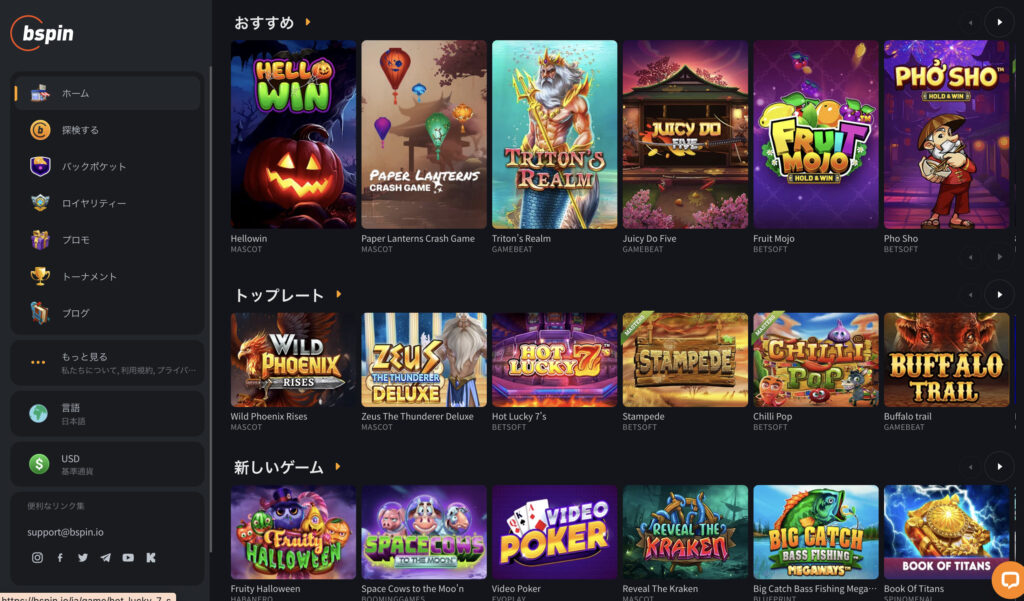The height and width of the screenshot is (601, 1024).
Task: Open the トーナメント menu item
Action: [x=108, y=276]
